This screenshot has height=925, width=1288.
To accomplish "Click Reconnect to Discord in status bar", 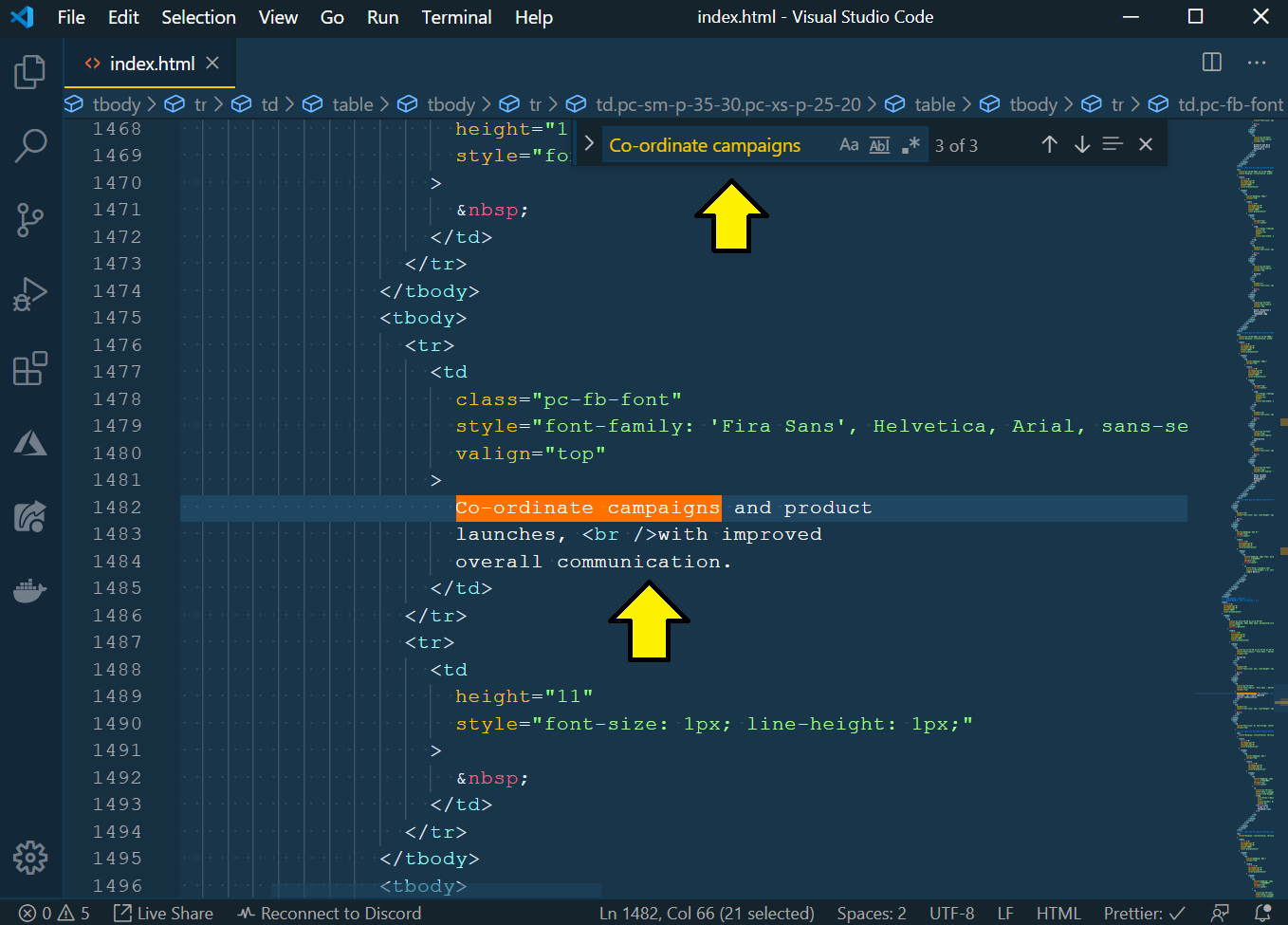I will point(329,913).
